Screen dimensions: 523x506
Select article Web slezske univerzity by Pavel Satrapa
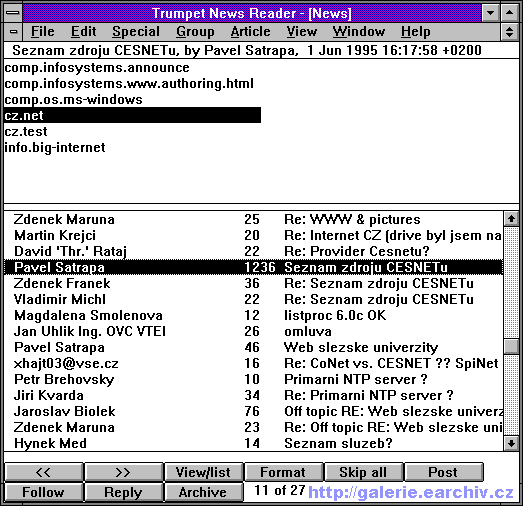coord(253,347)
